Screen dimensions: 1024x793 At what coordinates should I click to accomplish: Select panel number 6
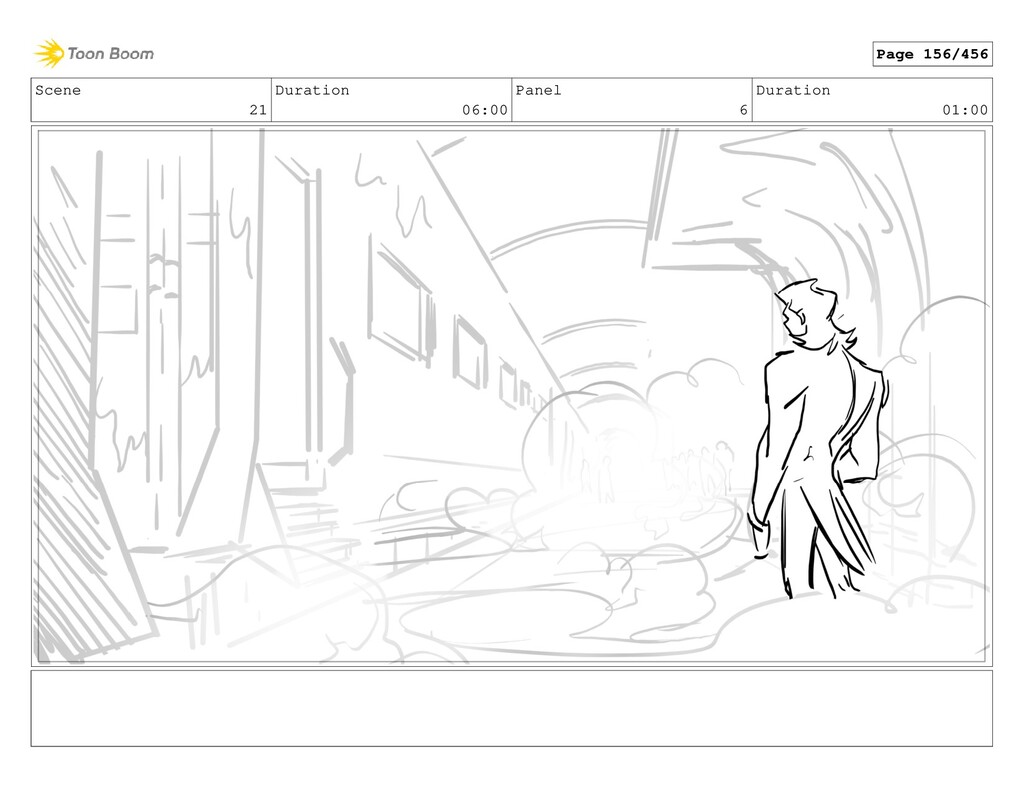coord(743,110)
